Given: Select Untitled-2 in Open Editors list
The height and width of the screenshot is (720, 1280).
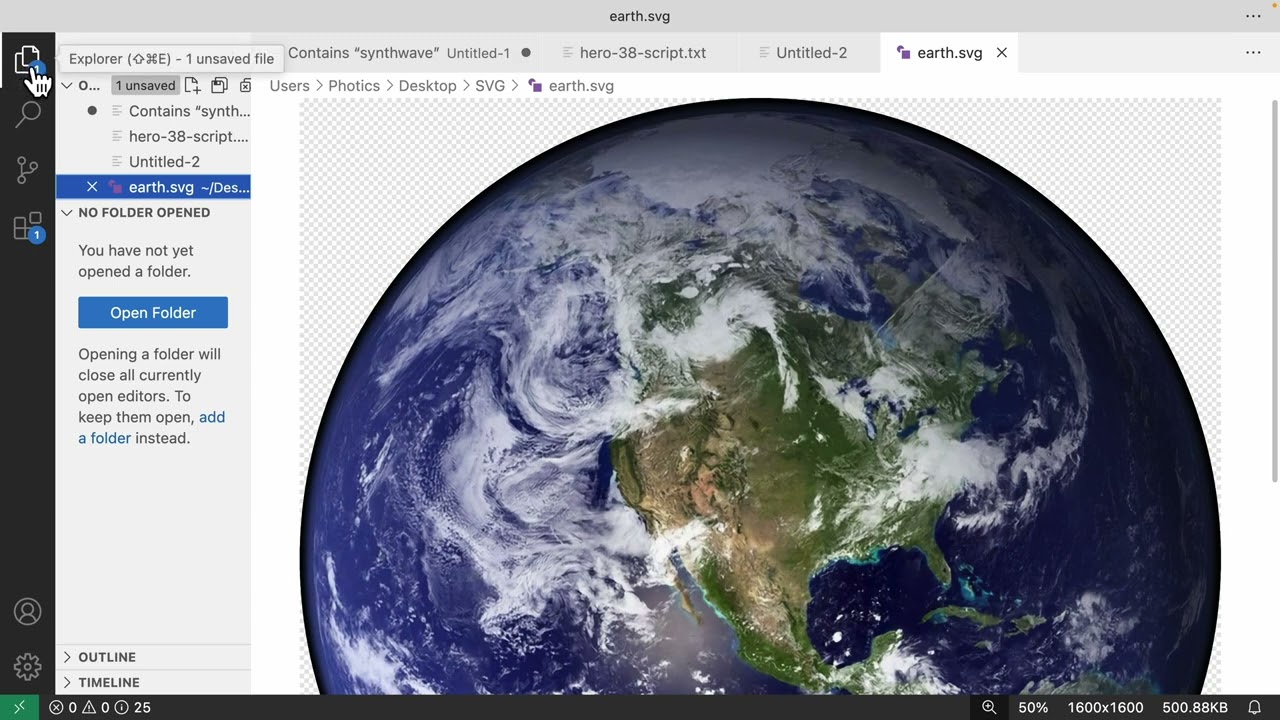Looking at the screenshot, I should point(153,161).
